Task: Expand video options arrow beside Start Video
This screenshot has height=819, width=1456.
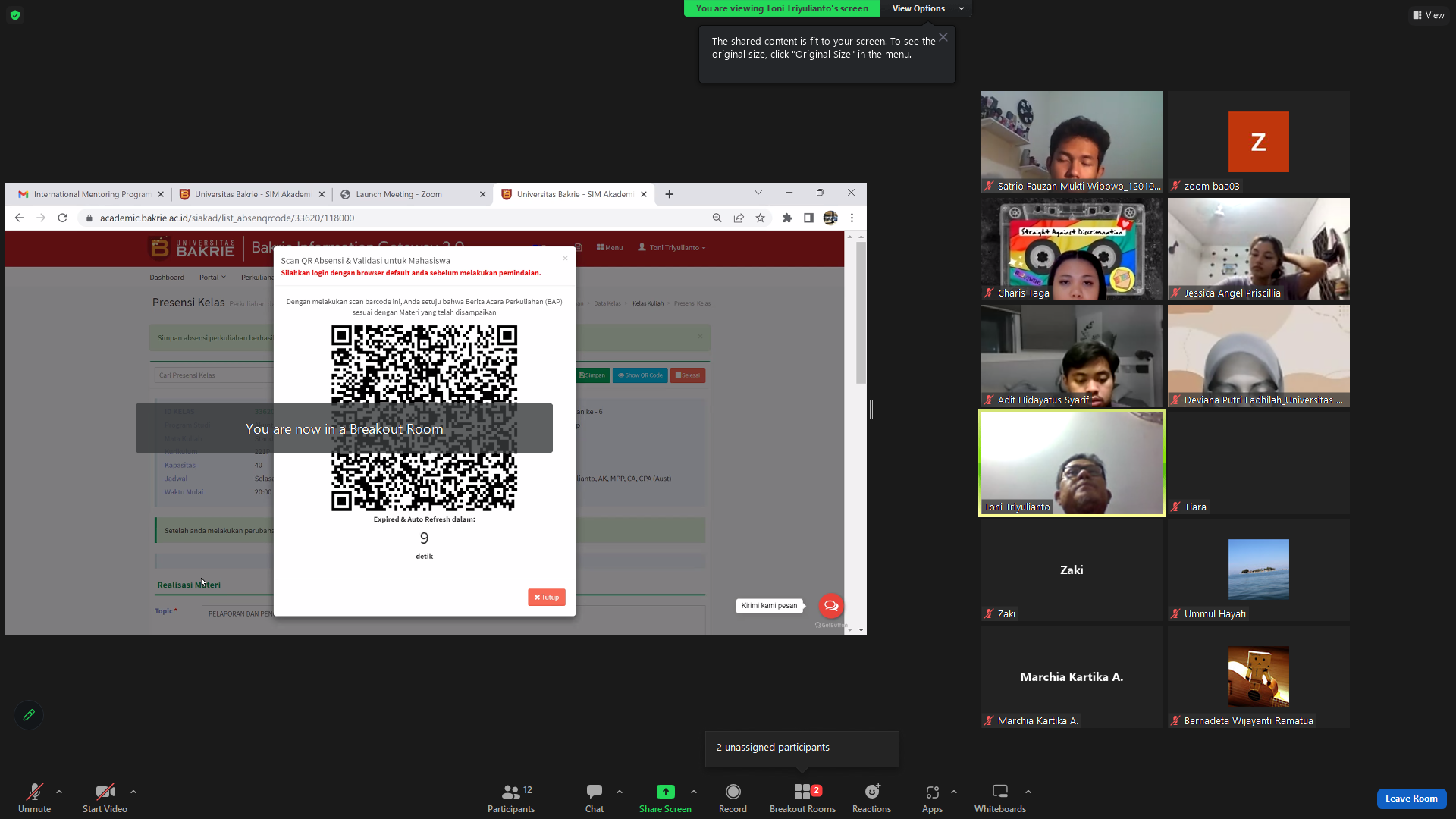Action: [x=133, y=792]
